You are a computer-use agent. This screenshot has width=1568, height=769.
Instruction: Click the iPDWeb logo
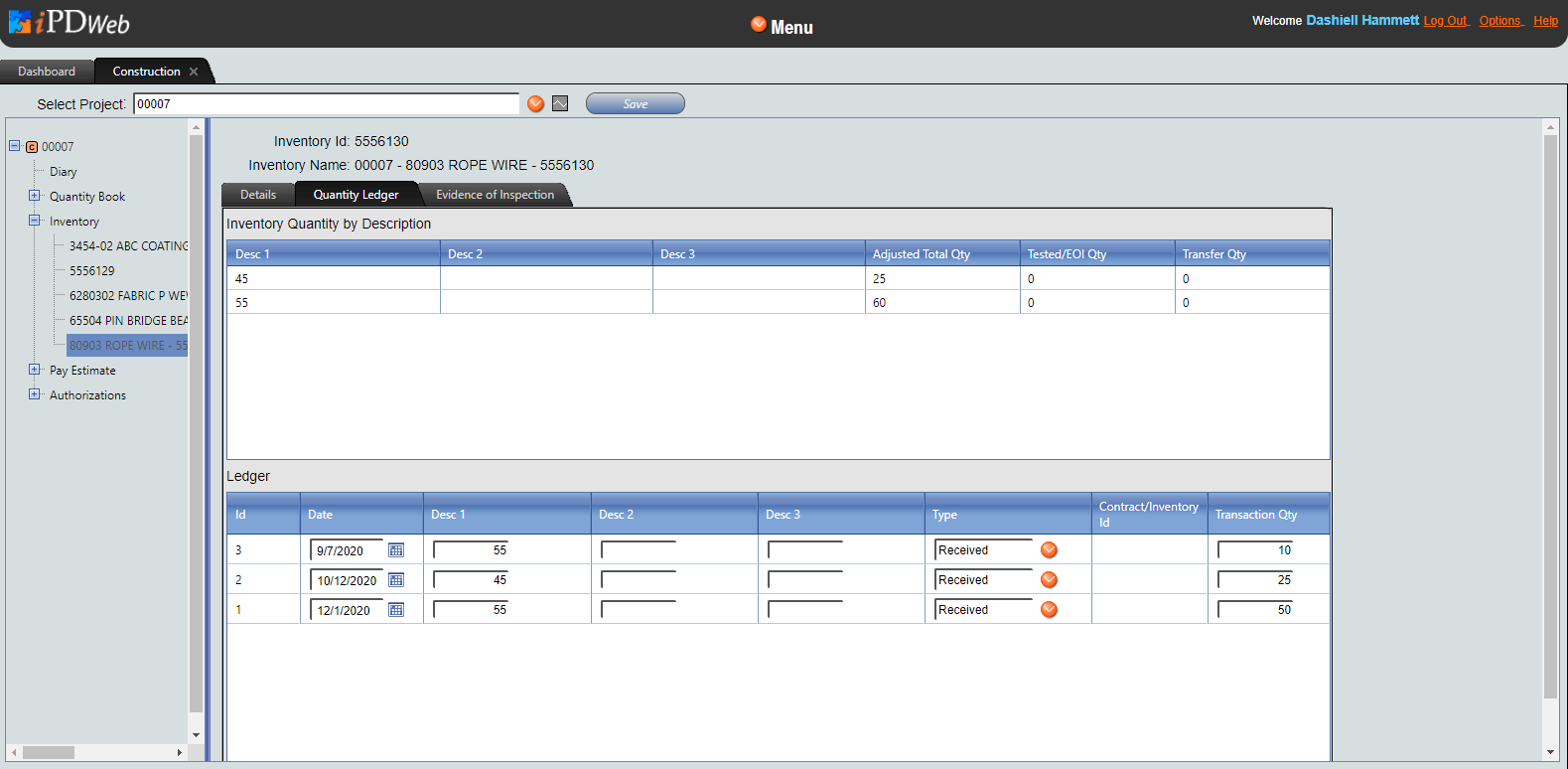(x=70, y=23)
